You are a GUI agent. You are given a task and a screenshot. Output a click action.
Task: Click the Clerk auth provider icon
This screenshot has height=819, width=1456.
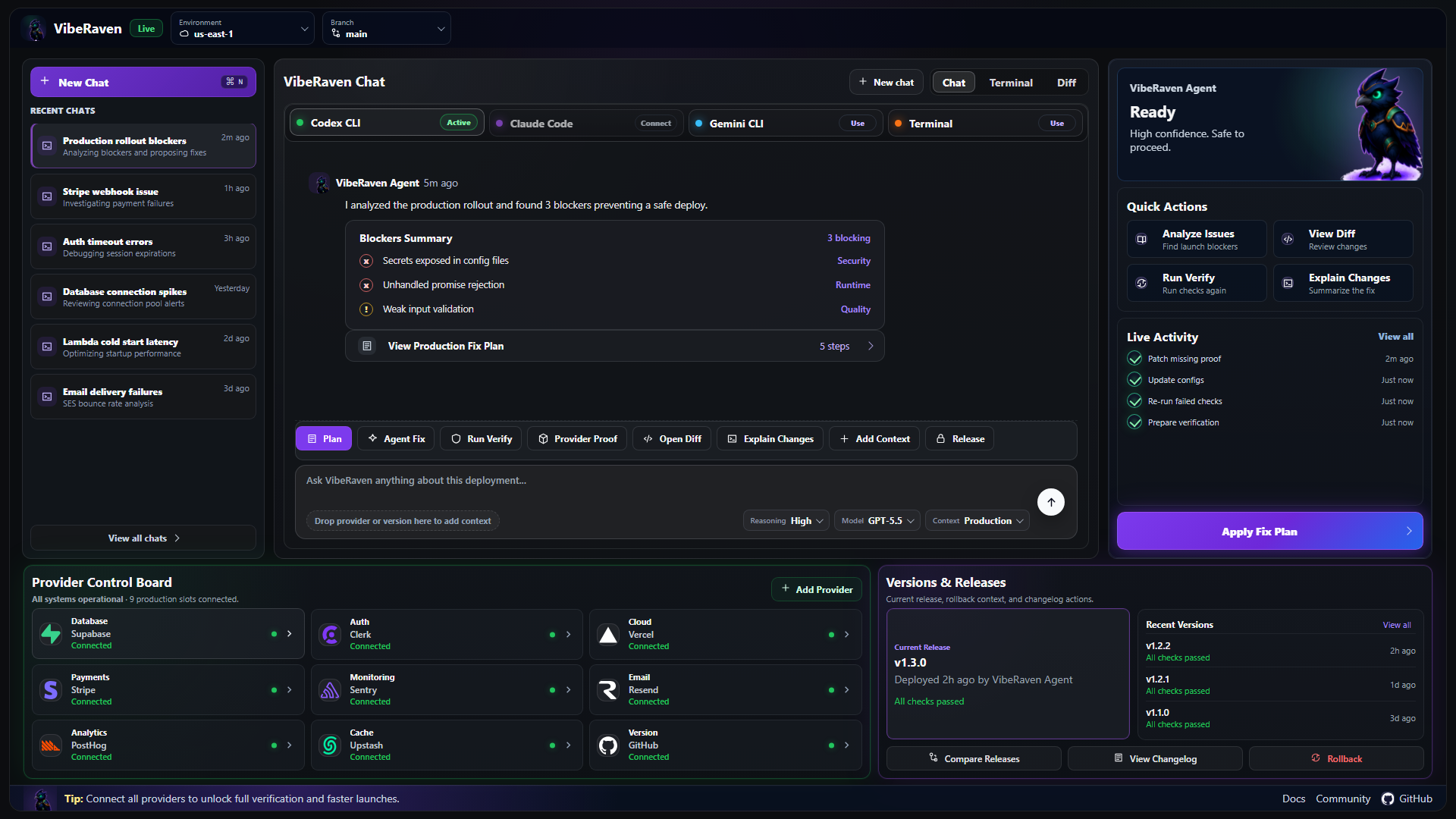click(330, 634)
